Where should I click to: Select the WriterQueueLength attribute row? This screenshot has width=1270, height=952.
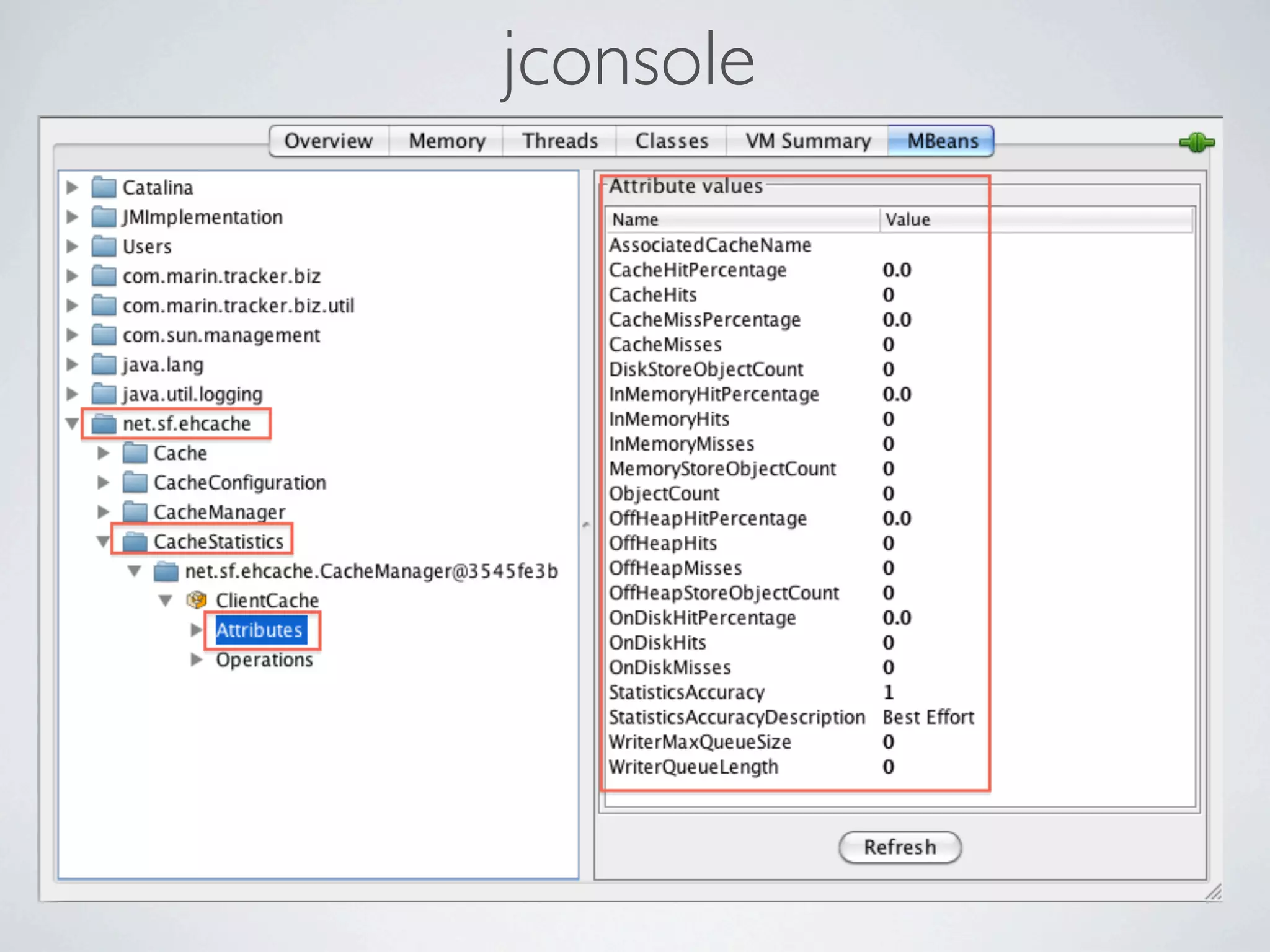click(x=900, y=767)
